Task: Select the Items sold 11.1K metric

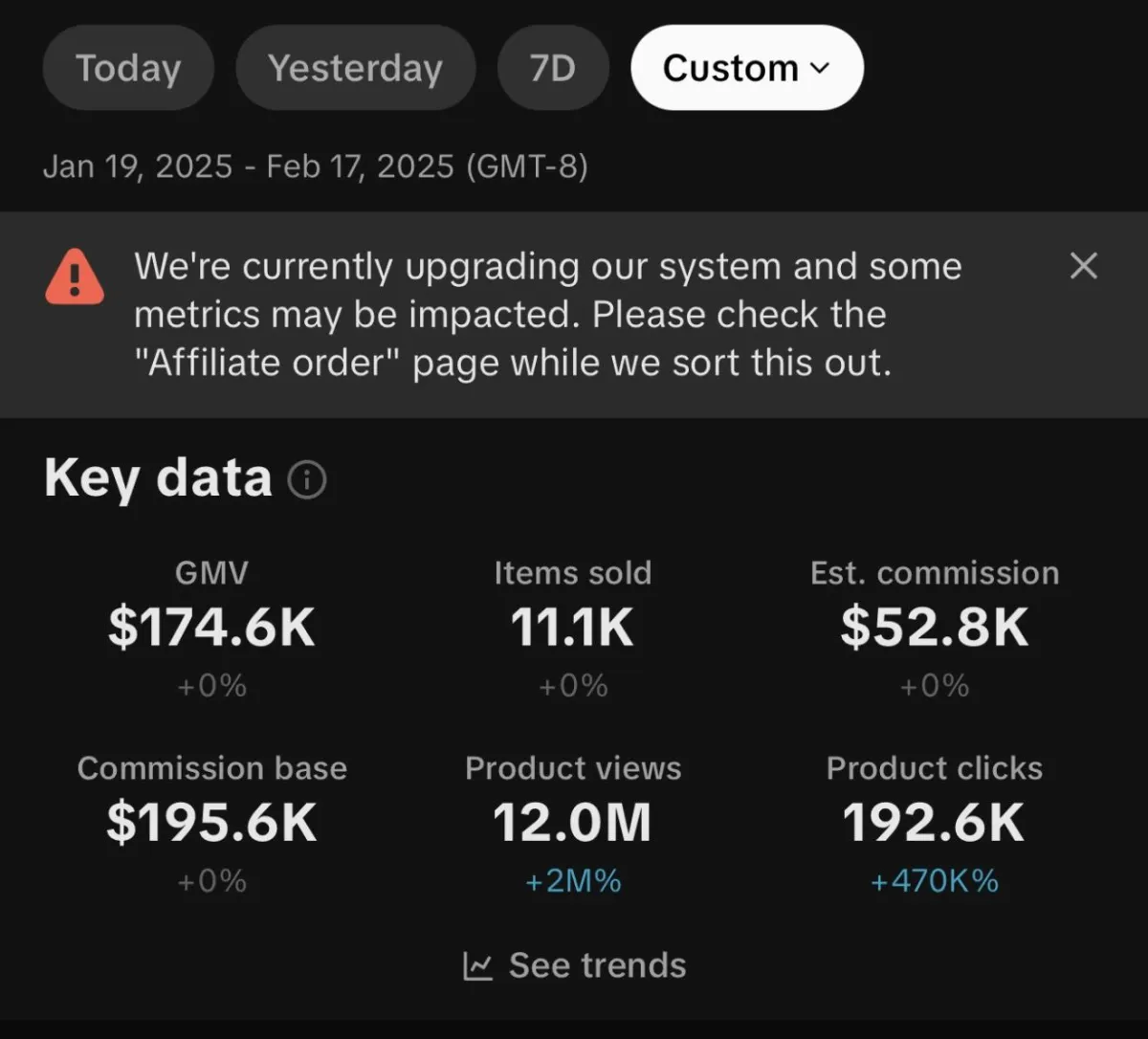Action: point(572,628)
